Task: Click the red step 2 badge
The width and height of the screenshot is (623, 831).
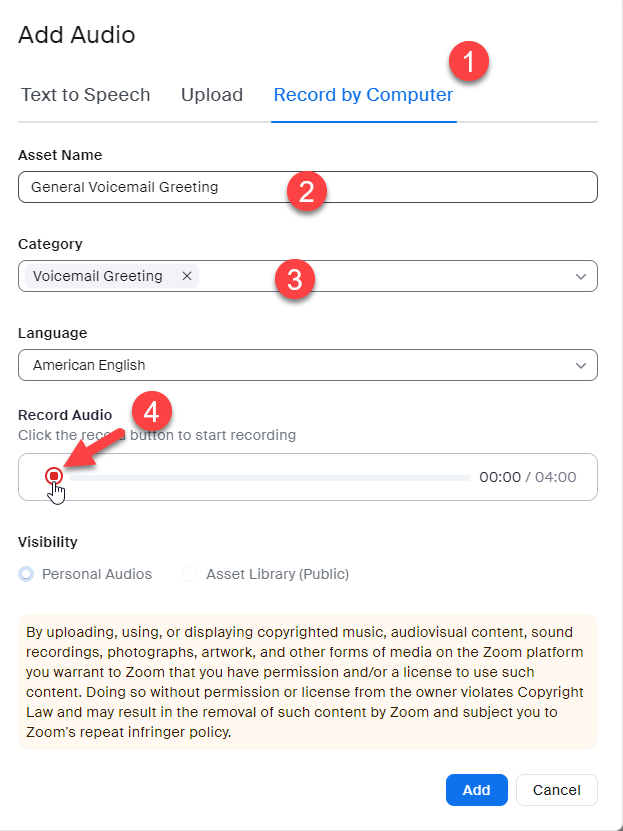Action: tap(307, 189)
